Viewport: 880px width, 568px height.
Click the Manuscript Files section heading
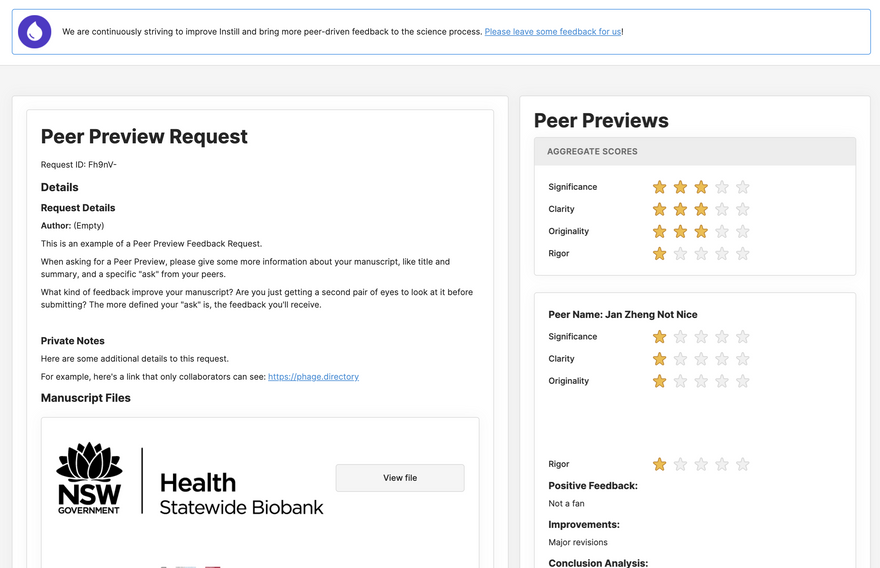click(x=85, y=398)
